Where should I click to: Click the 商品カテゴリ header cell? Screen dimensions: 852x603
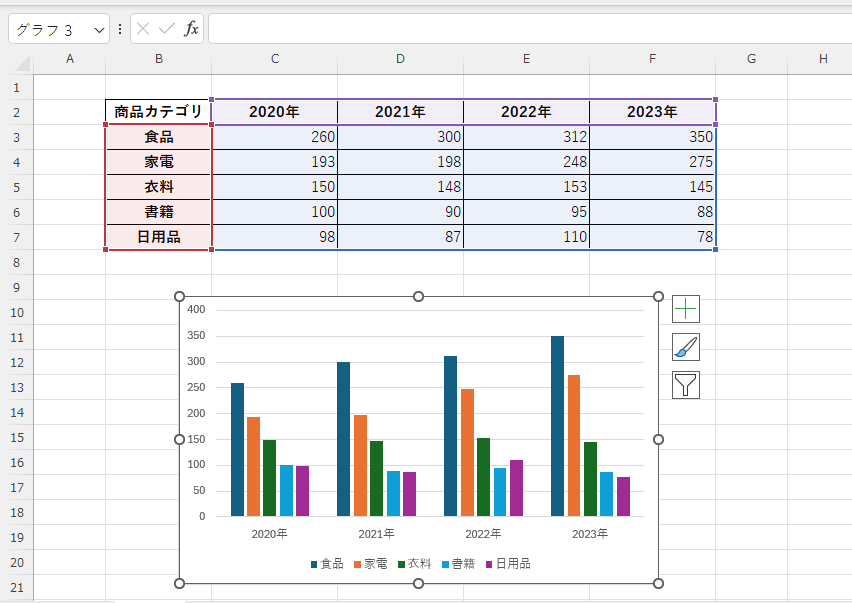click(159, 112)
